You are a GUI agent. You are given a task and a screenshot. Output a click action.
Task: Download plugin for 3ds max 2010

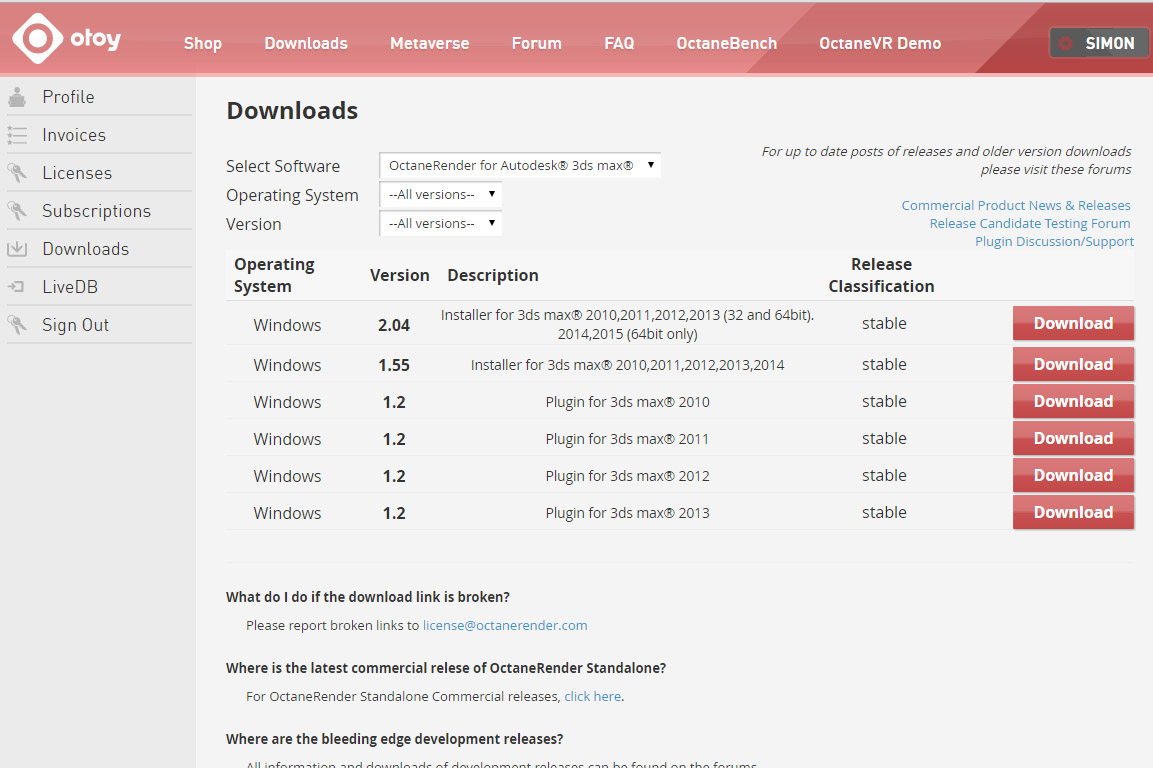coord(1073,402)
